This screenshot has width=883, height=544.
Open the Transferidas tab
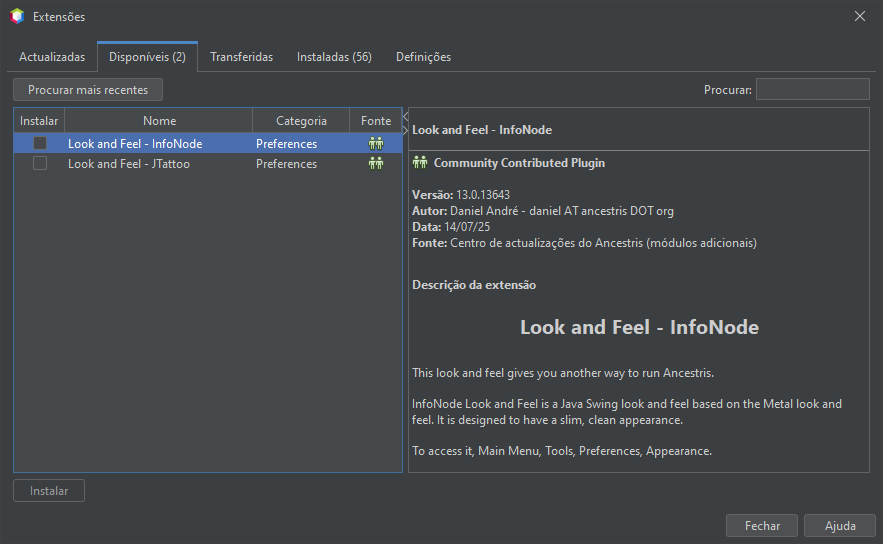pyautogui.click(x=242, y=57)
